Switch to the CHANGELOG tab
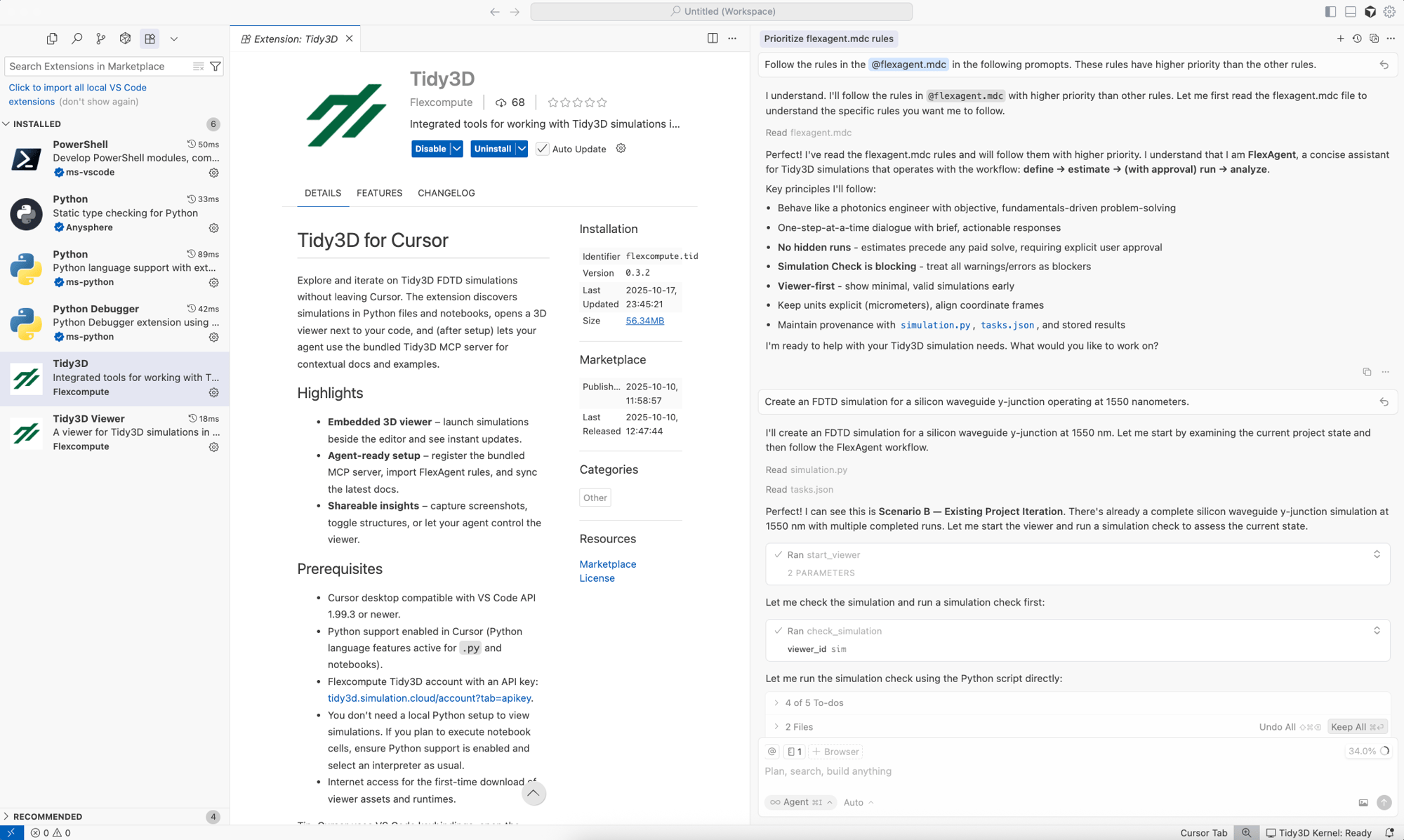The image size is (1404, 840). click(x=446, y=193)
